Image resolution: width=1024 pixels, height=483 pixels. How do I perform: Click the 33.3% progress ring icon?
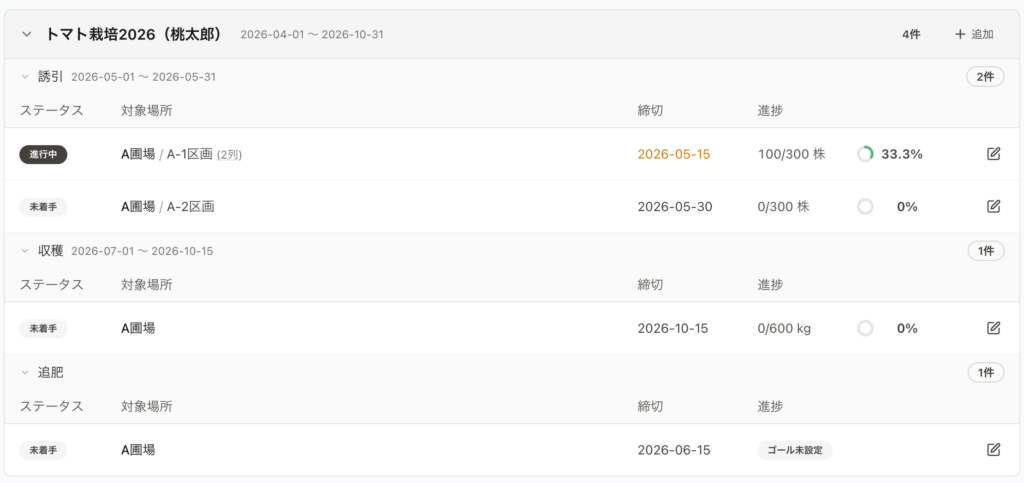pyautogui.click(x=865, y=154)
